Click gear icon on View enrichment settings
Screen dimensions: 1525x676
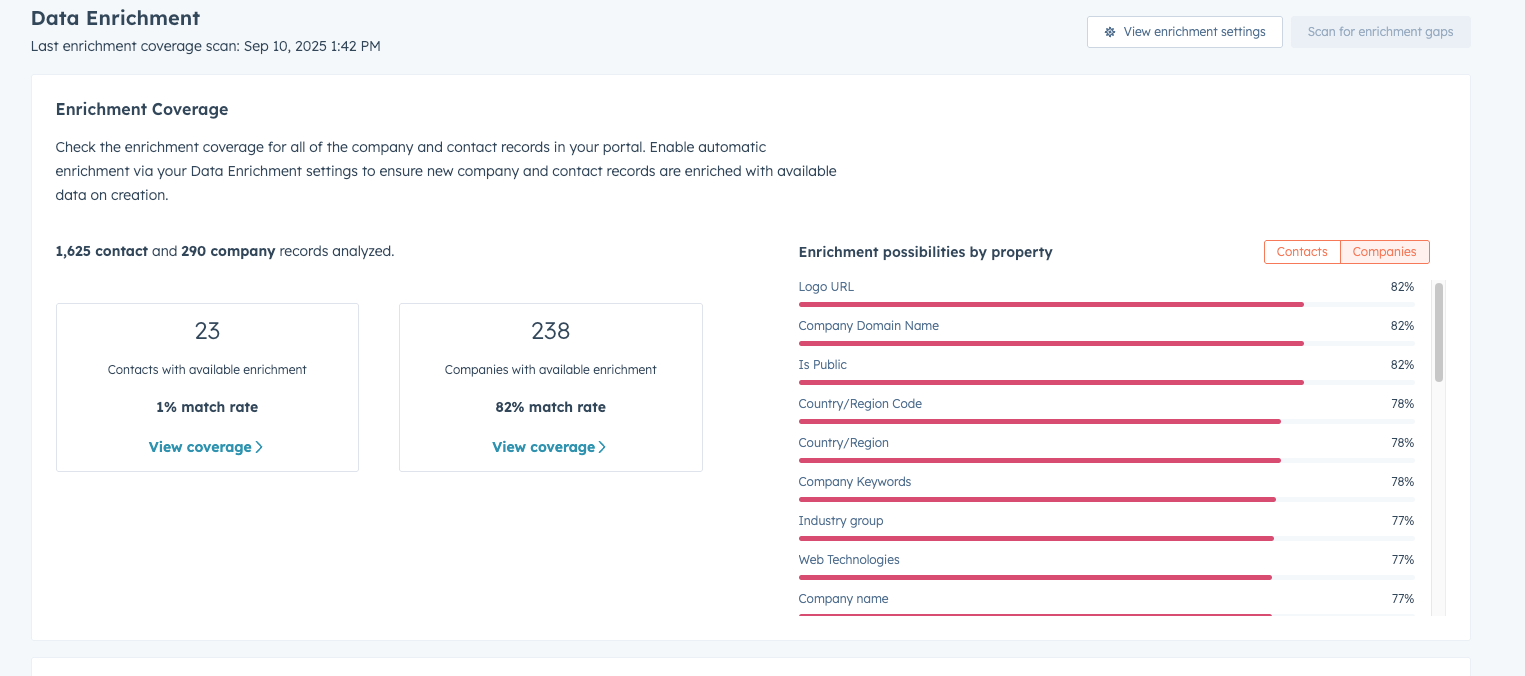(x=1110, y=32)
